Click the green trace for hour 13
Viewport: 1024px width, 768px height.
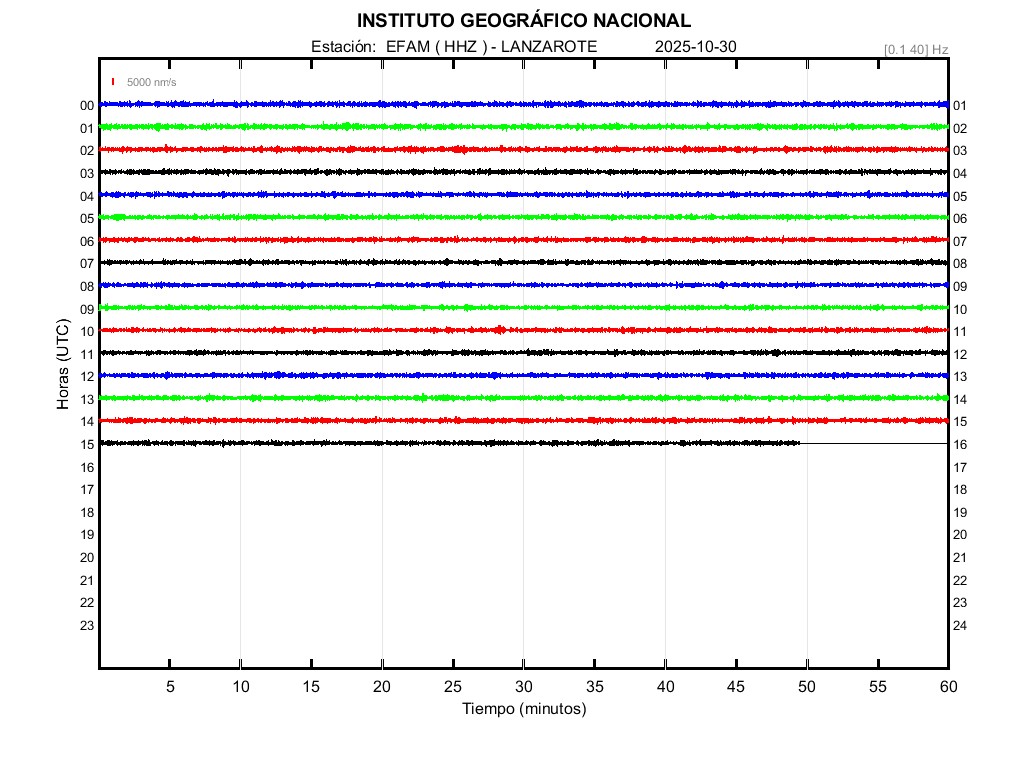[x=520, y=398]
